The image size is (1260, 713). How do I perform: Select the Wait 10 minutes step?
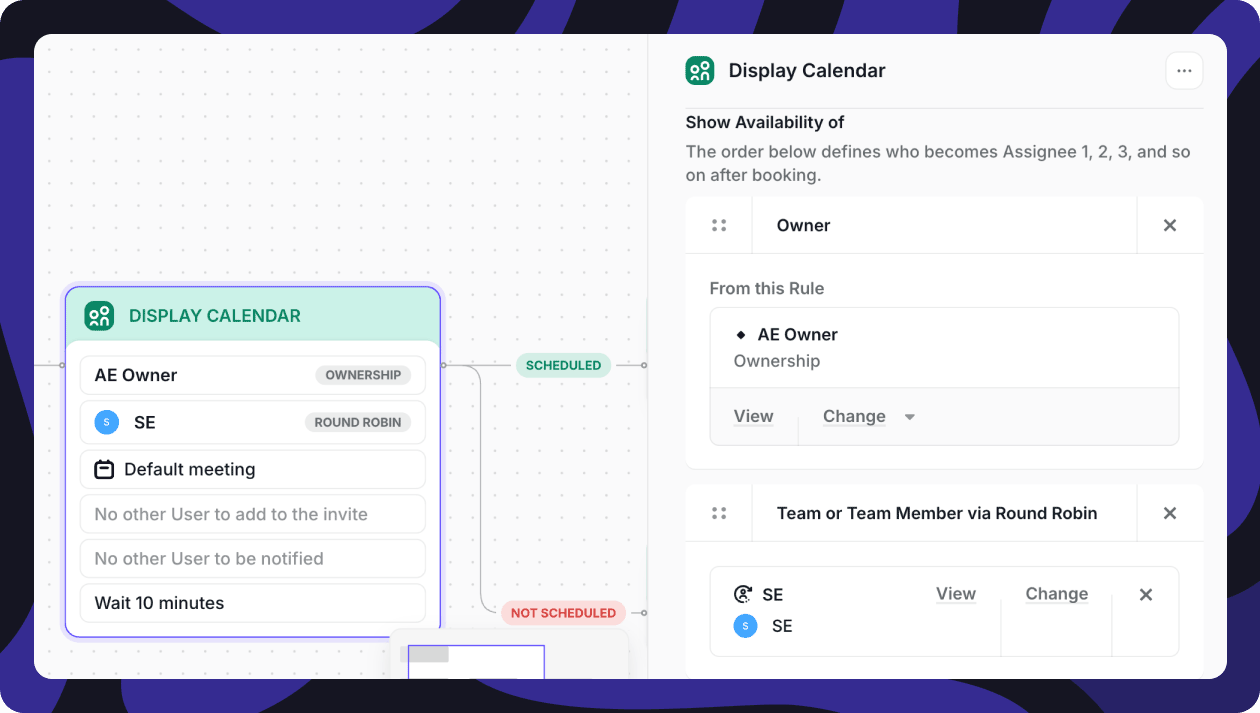pos(252,603)
